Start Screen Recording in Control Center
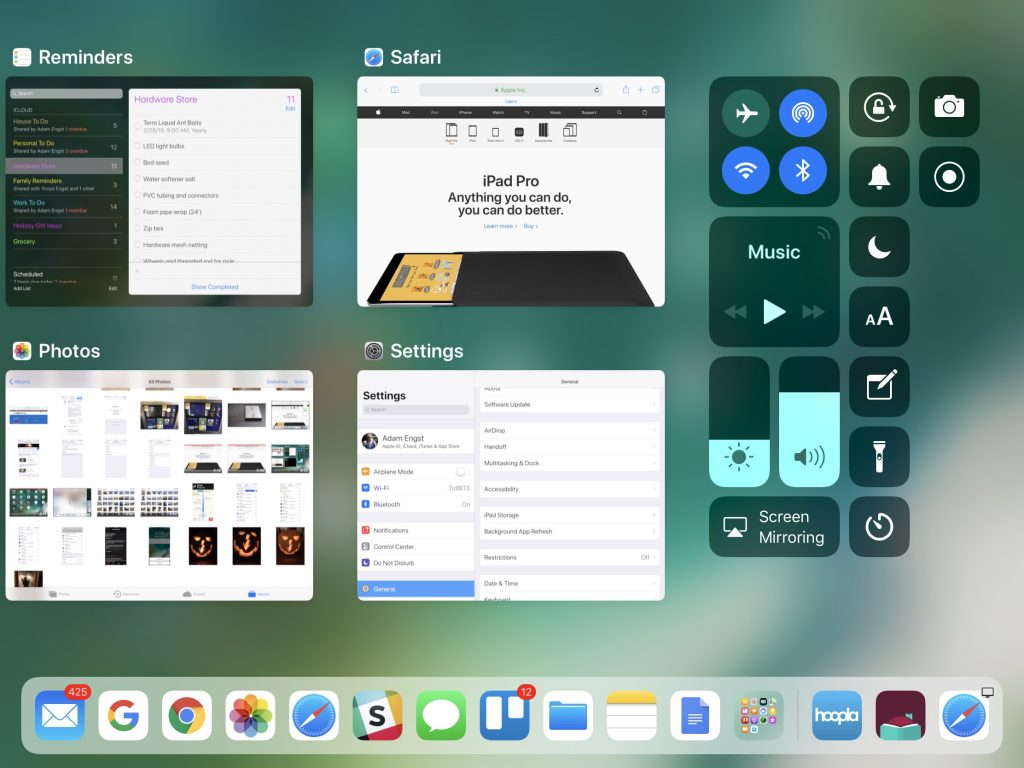1024x768 pixels. tap(949, 176)
